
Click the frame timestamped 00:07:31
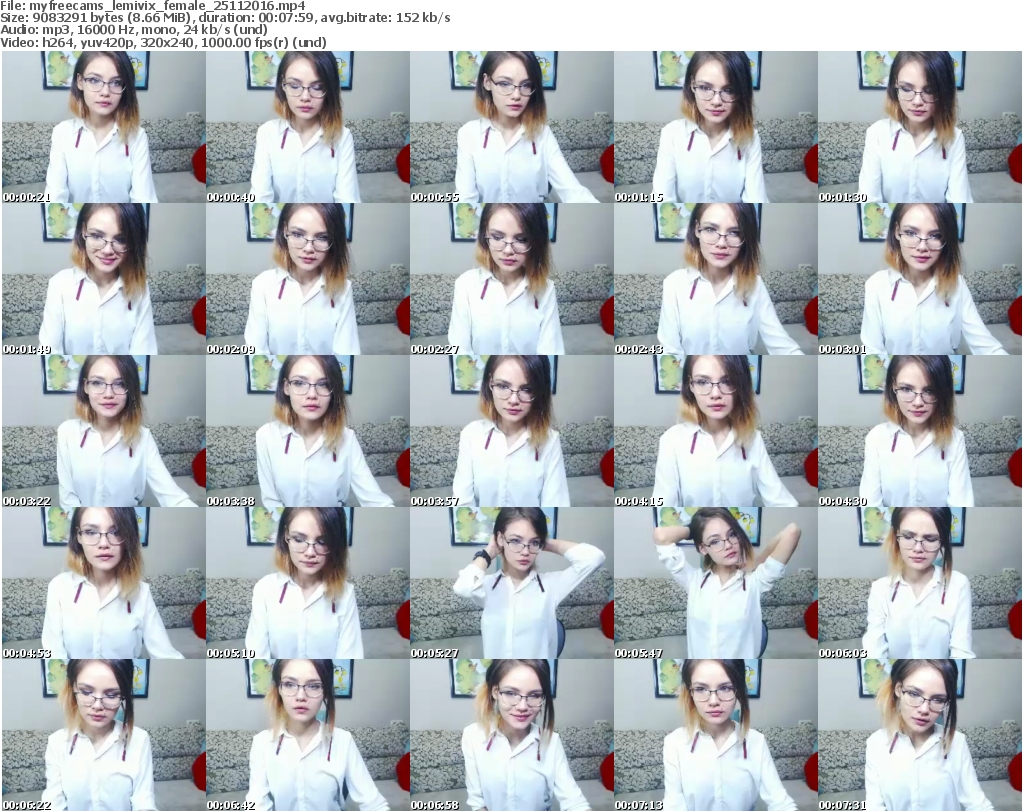(920, 735)
